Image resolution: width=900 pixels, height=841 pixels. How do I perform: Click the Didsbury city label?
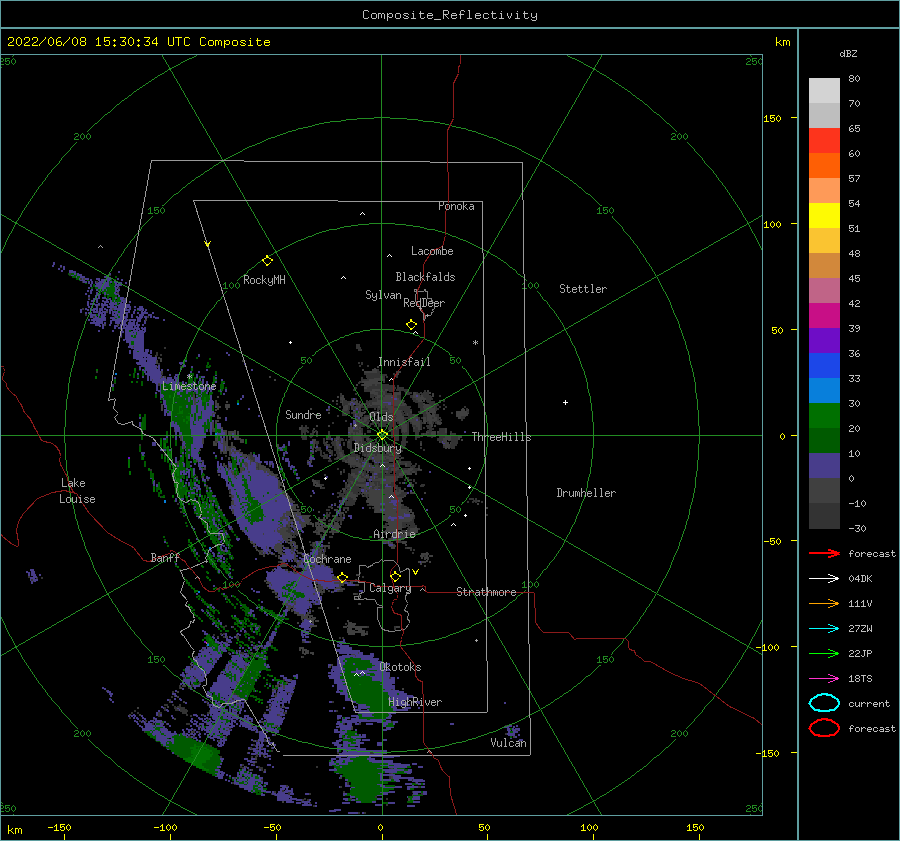point(378,448)
